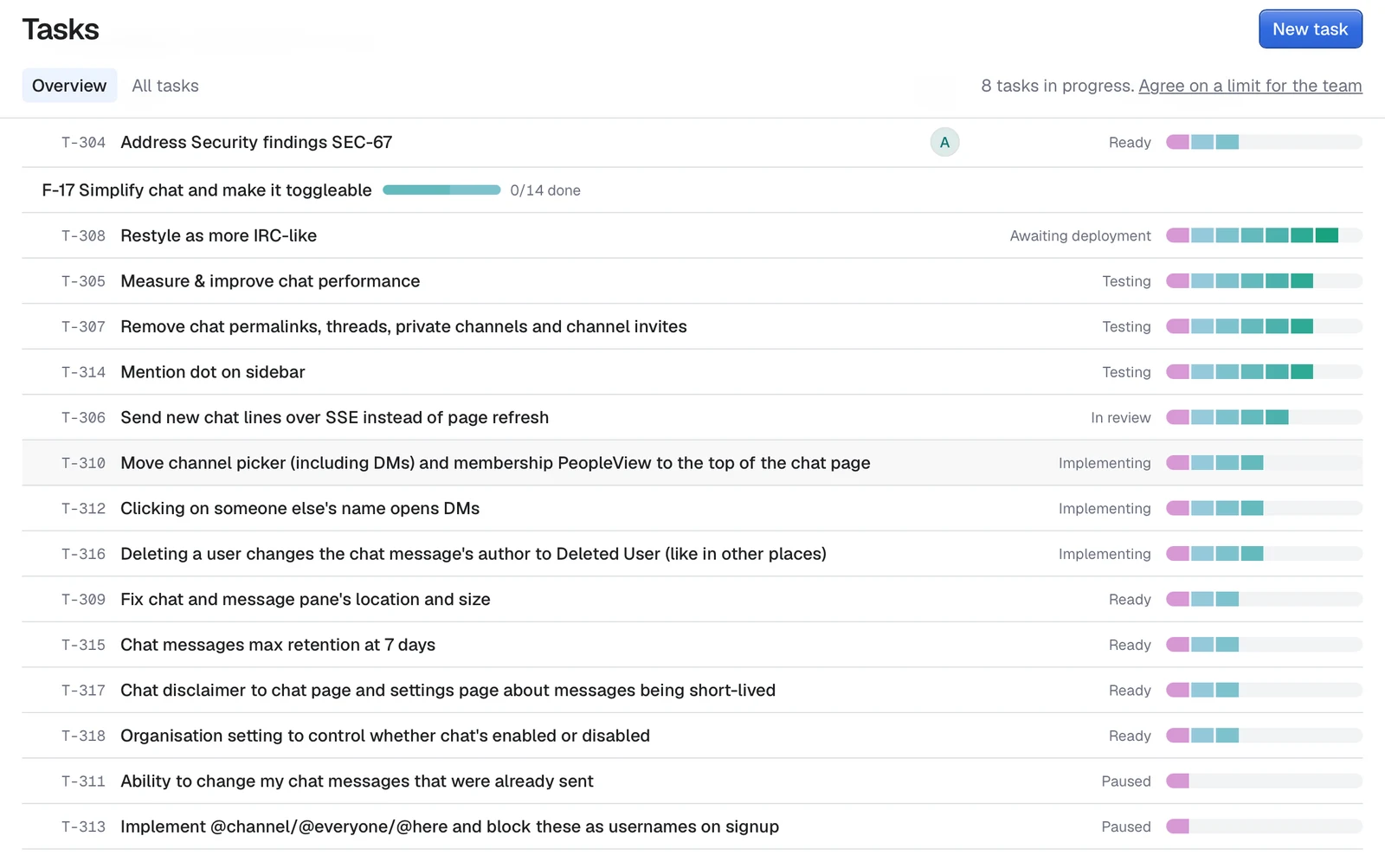Open task Move channel picker to top of chat
1385x868 pixels.
(495, 463)
